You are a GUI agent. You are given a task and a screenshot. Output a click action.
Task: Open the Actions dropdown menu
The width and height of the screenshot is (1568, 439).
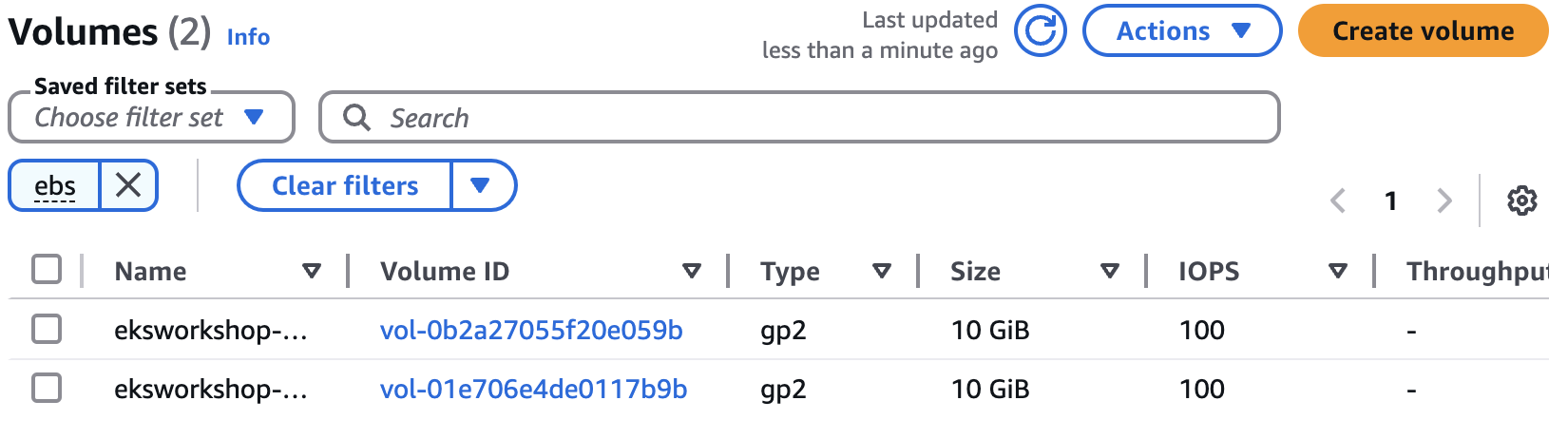pos(1182,31)
